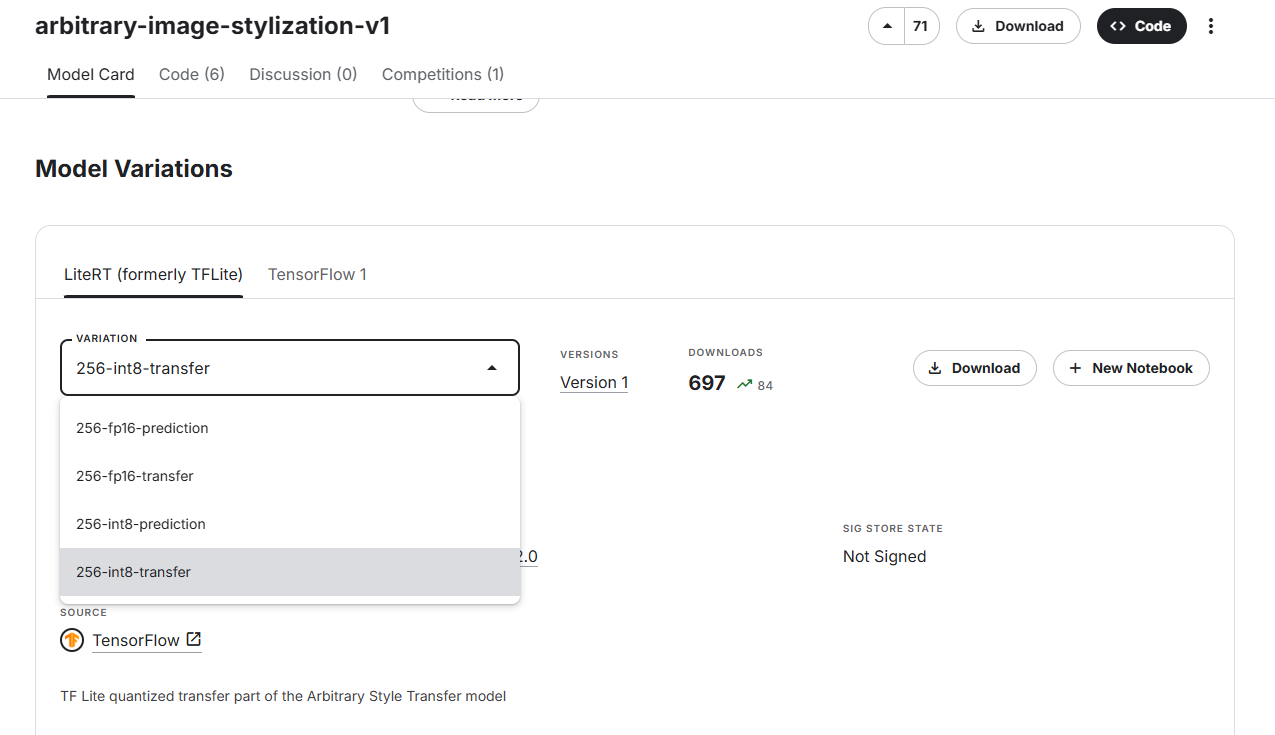Select 256-fp16-prediction variation
The width and height of the screenshot is (1275, 735).
click(290, 428)
